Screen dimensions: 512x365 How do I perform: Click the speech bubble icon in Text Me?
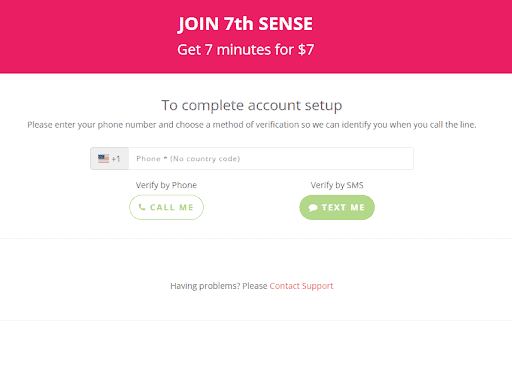pos(313,208)
